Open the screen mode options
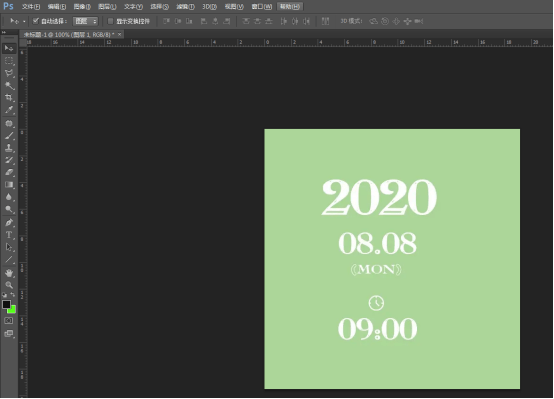This screenshot has height=399, width=554. coord(8,333)
